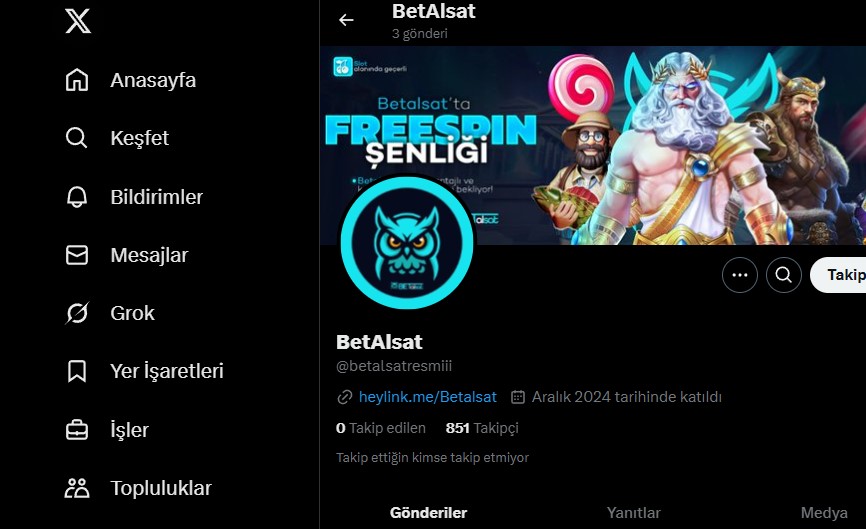This screenshot has width=866, height=529.
Task: Switch to the Gönderiler tab
Action: pos(429,513)
